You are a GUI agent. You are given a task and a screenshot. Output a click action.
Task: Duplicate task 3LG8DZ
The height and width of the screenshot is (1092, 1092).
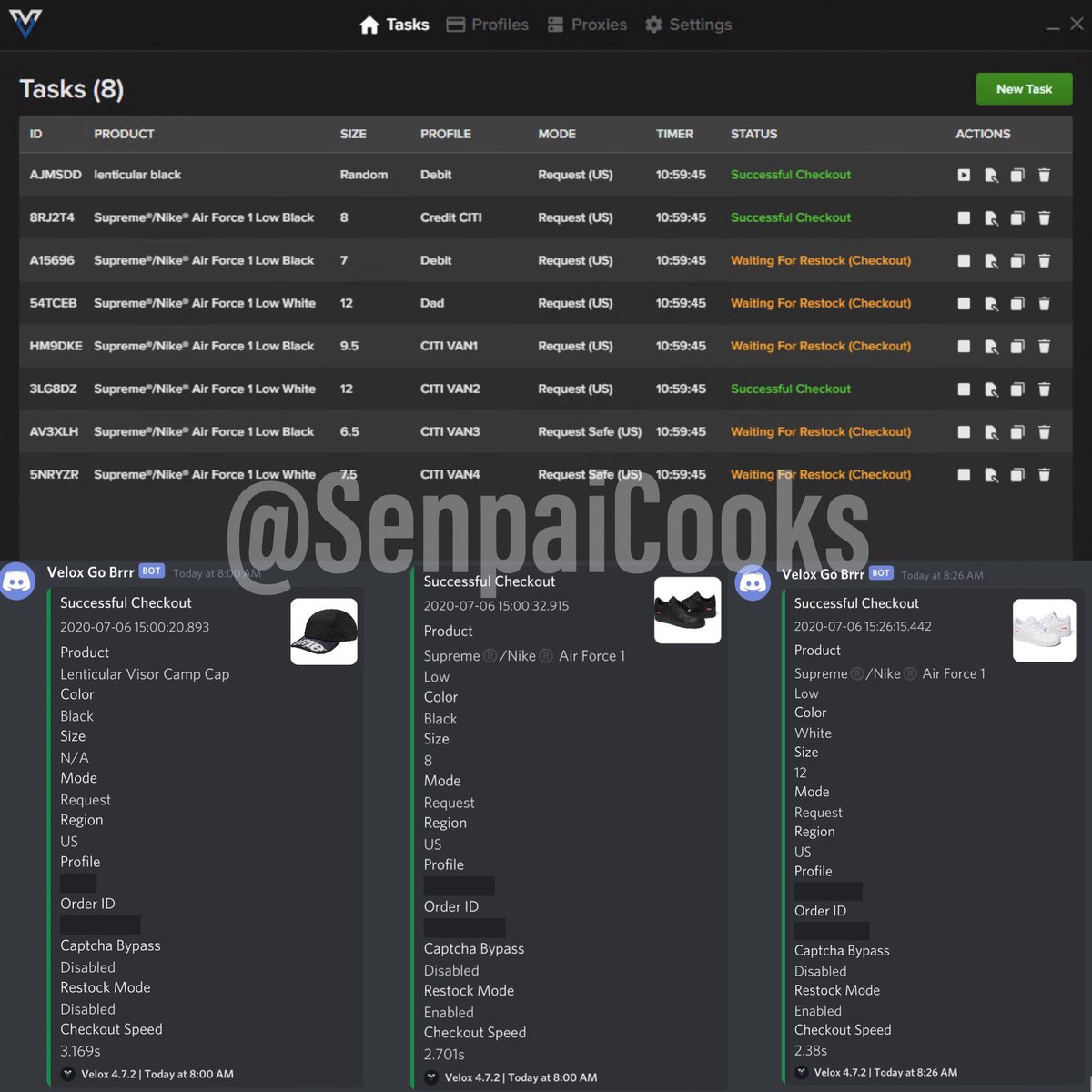click(1017, 389)
